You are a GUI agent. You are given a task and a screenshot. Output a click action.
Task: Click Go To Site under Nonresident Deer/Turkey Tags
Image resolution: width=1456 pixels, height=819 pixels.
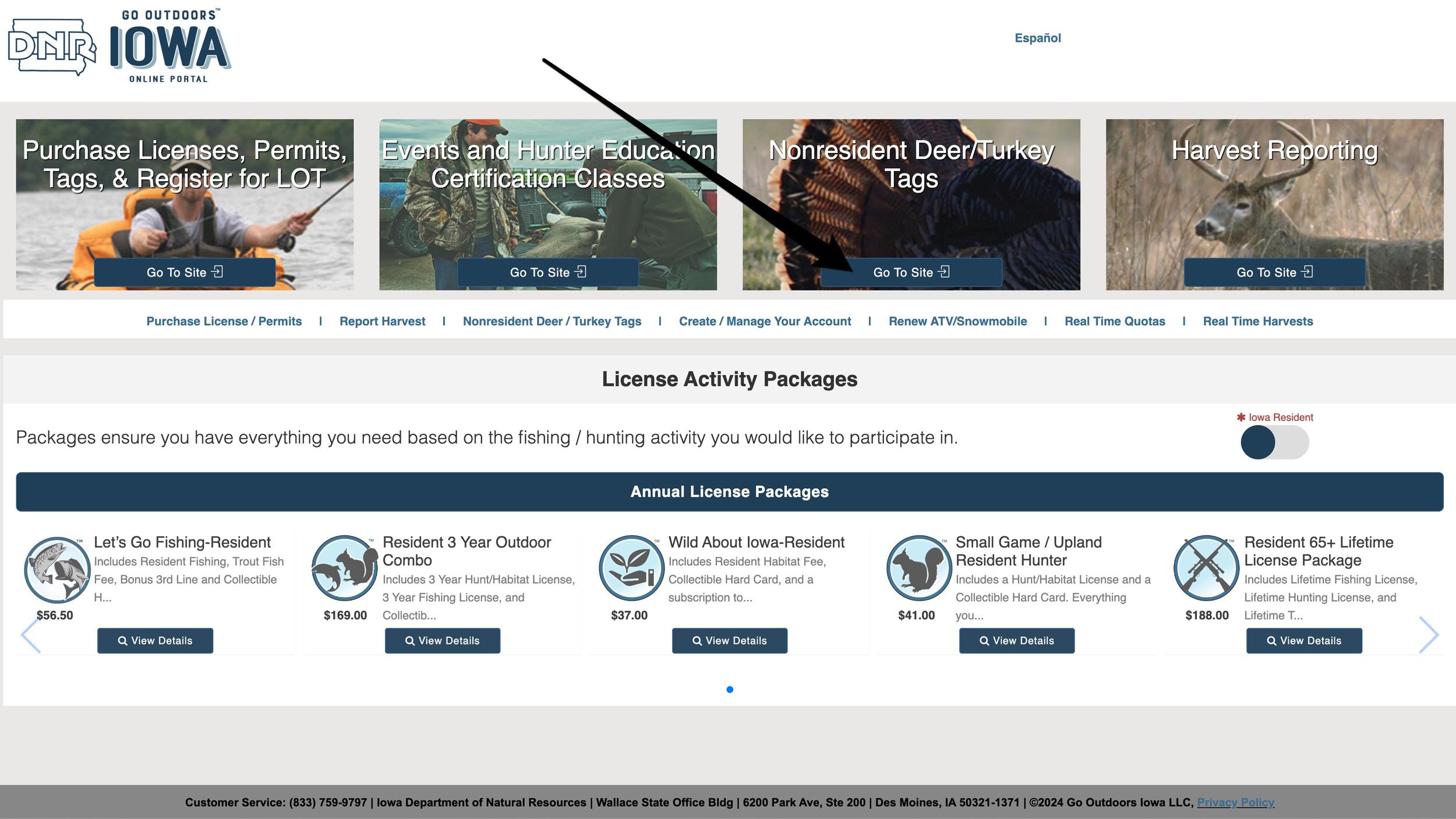click(x=911, y=272)
